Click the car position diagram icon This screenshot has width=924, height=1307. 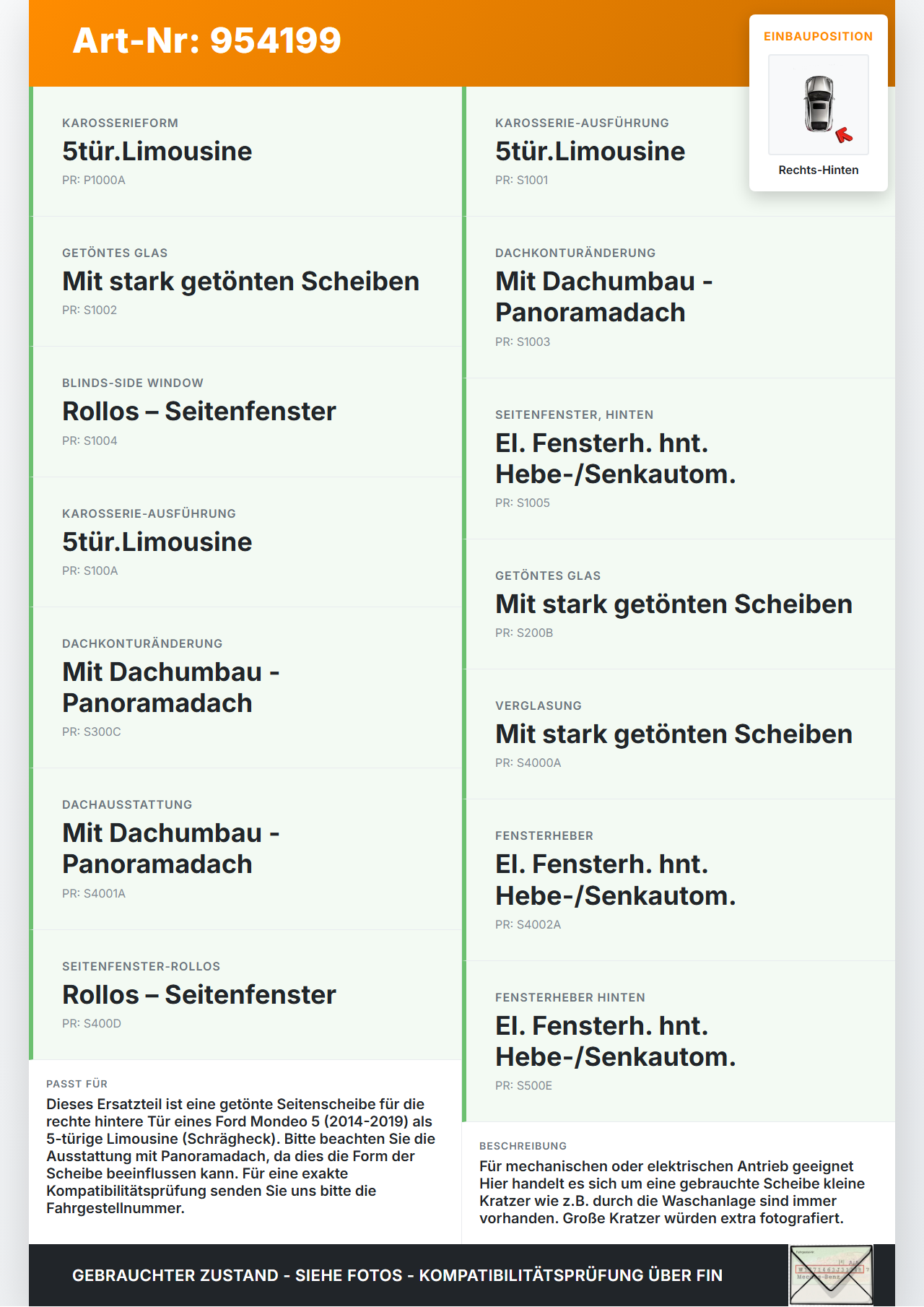tap(819, 105)
